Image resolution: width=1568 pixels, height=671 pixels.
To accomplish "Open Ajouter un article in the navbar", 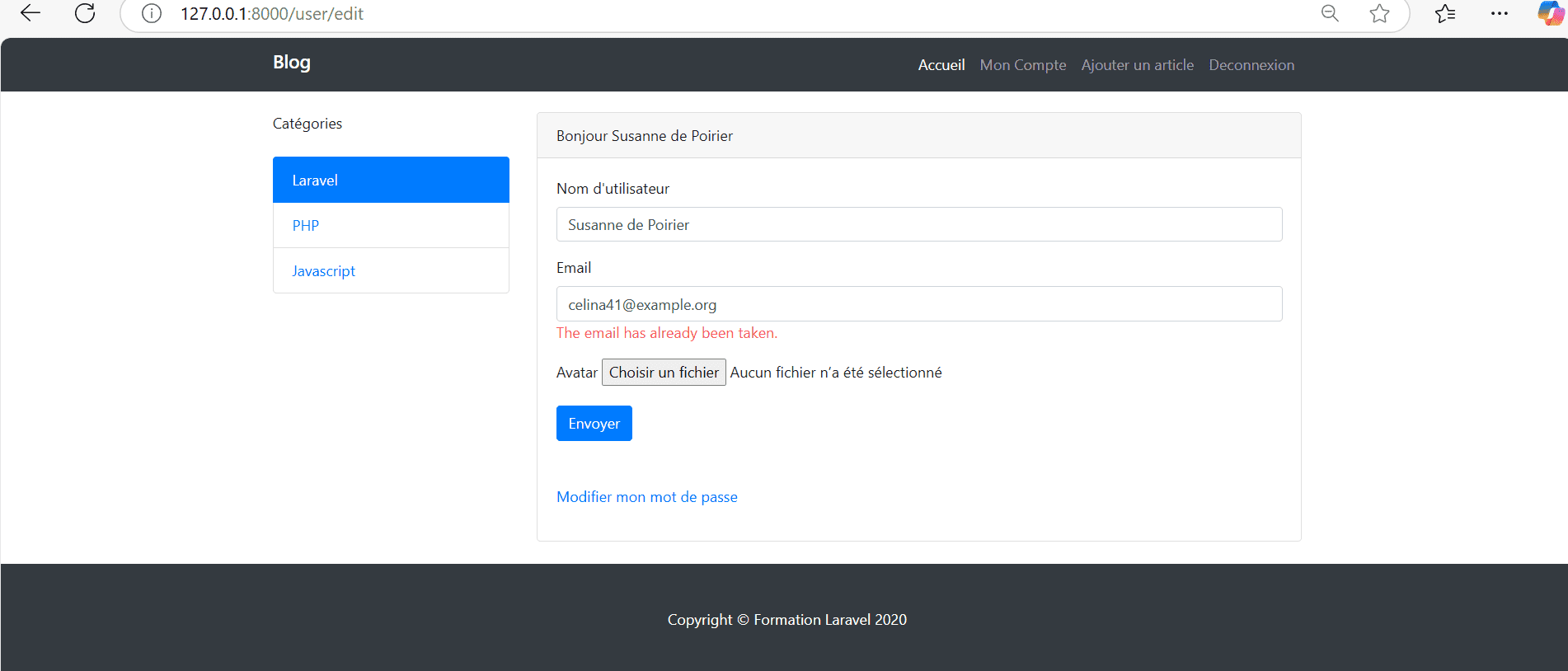I will pyautogui.click(x=1138, y=65).
